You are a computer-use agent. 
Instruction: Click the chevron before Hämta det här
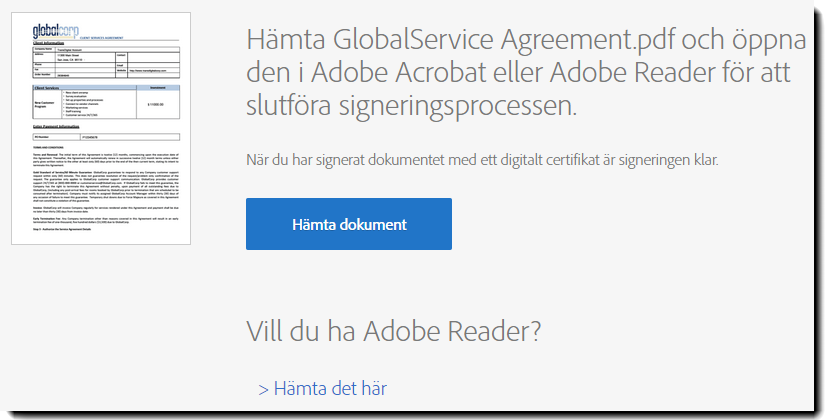tap(263, 388)
